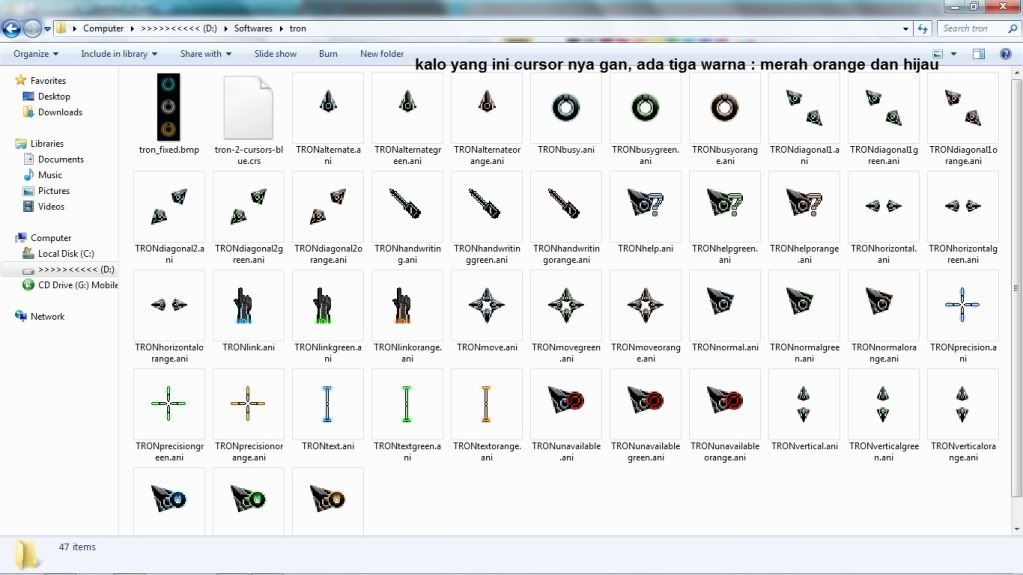The height and width of the screenshot is (575, 1023).
Task: Open Desktop under Favorites
Action: click(53, 96)
